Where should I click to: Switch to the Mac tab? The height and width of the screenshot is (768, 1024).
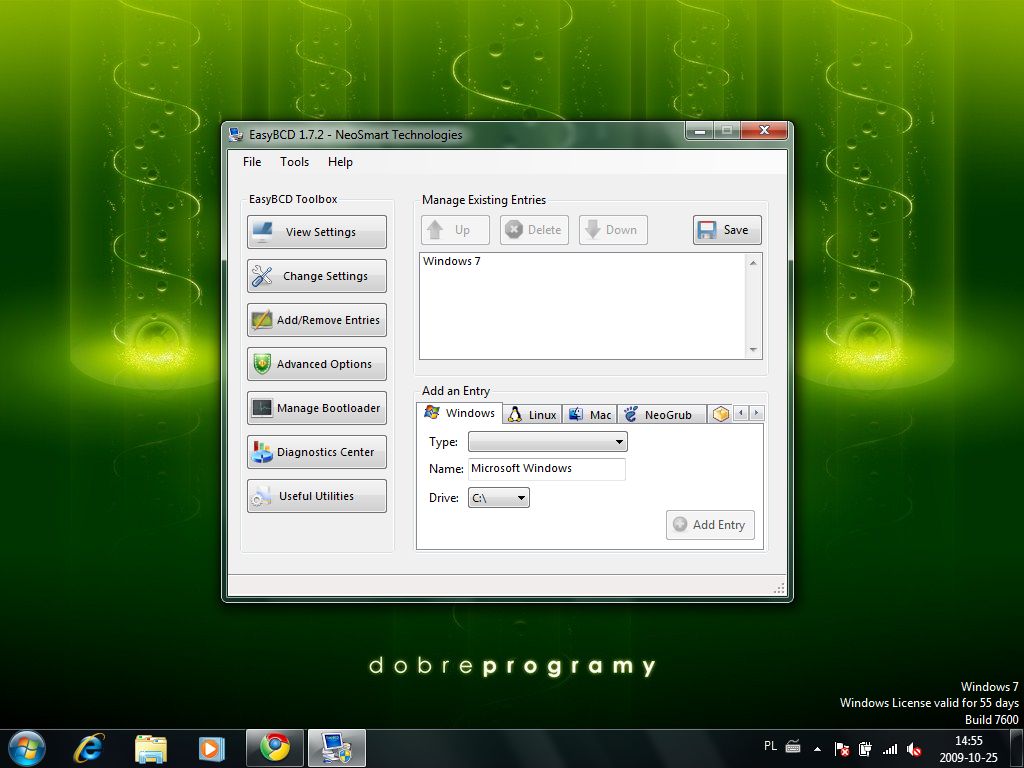point(590,415)
